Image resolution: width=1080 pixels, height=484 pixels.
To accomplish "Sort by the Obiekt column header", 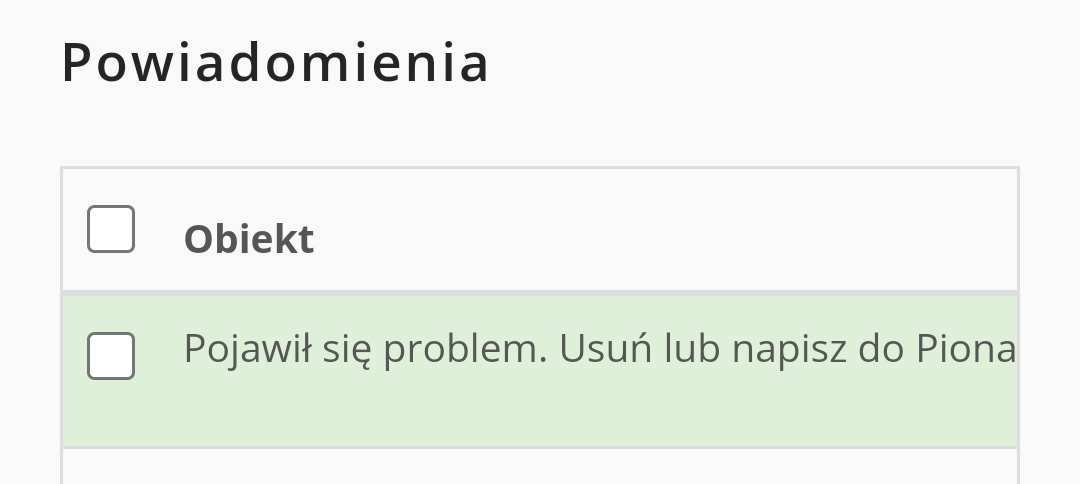I will point(249,239).
